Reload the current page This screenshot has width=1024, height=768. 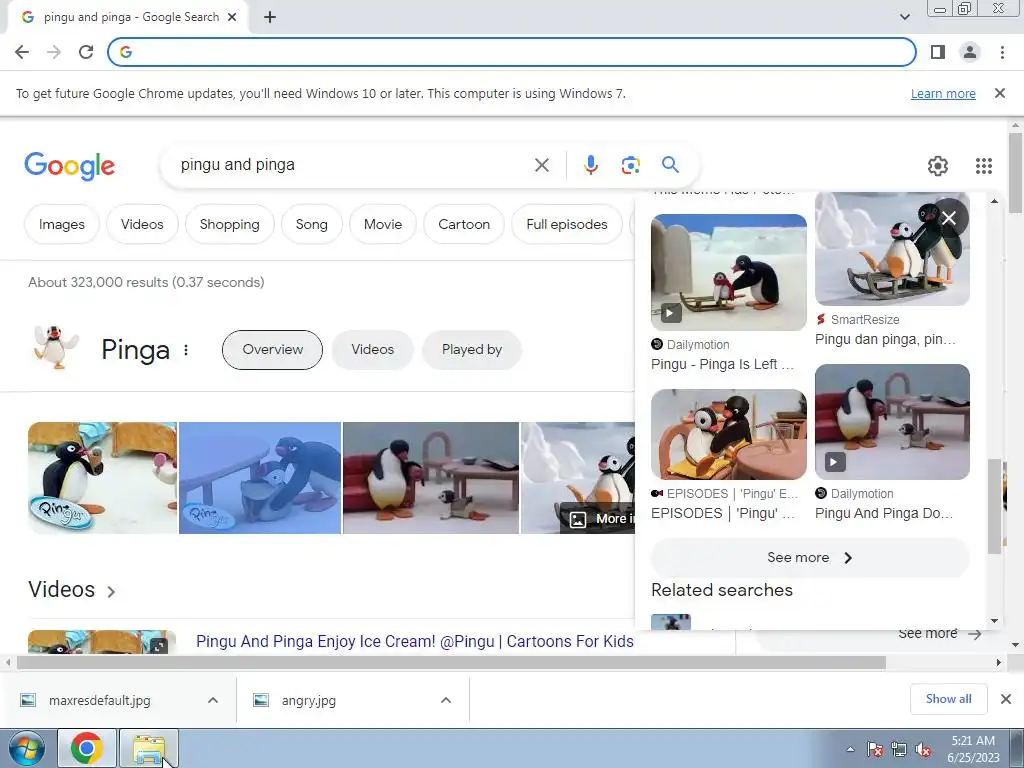coord(86,52)
